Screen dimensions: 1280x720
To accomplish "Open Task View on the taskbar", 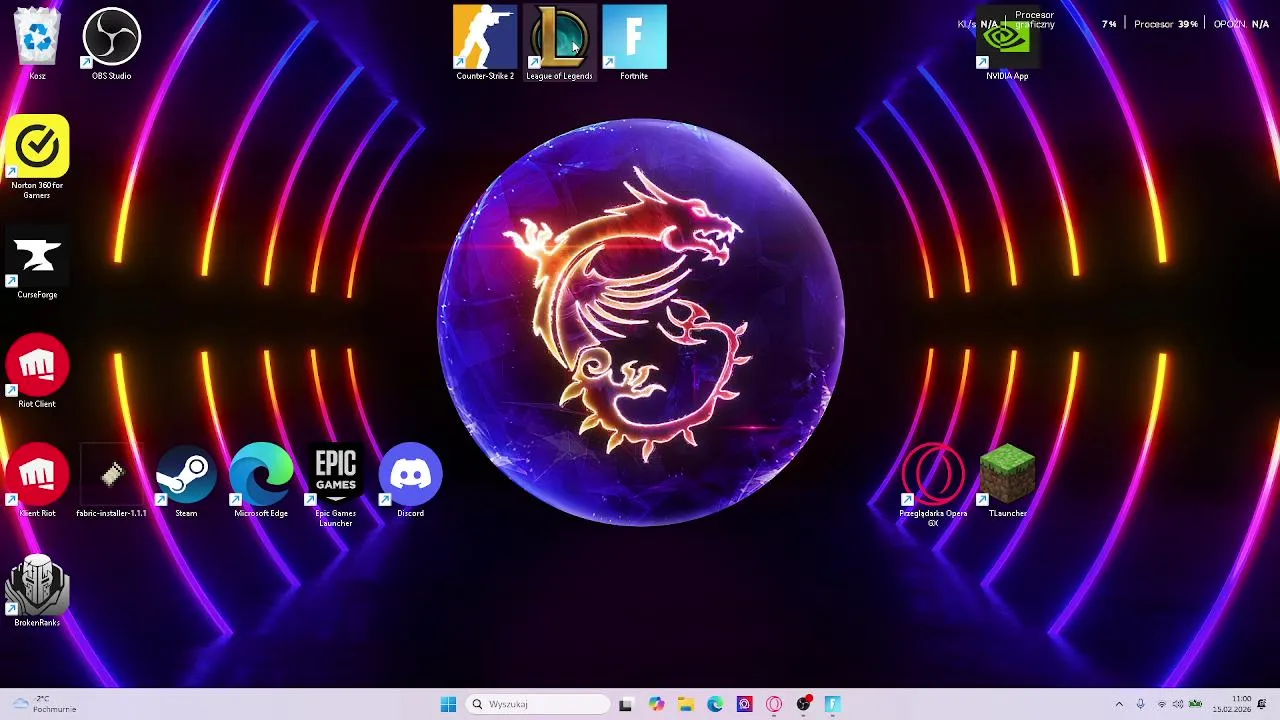I will (625, 704).
